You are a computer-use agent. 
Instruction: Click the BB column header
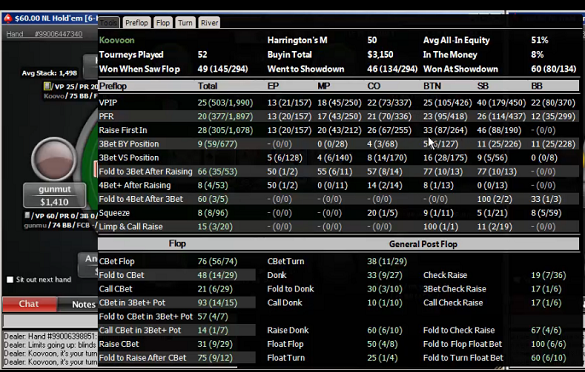[x=536, y=86]
